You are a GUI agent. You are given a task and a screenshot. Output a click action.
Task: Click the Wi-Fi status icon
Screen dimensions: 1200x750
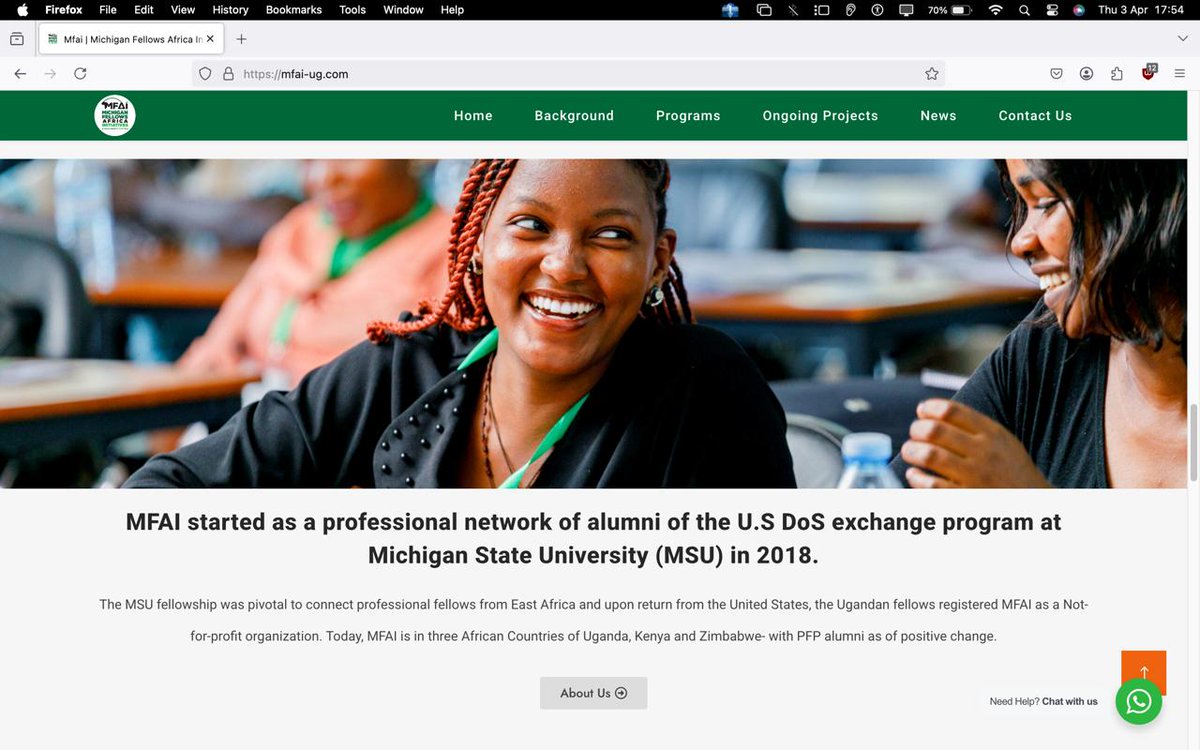[x=995, y=10]
